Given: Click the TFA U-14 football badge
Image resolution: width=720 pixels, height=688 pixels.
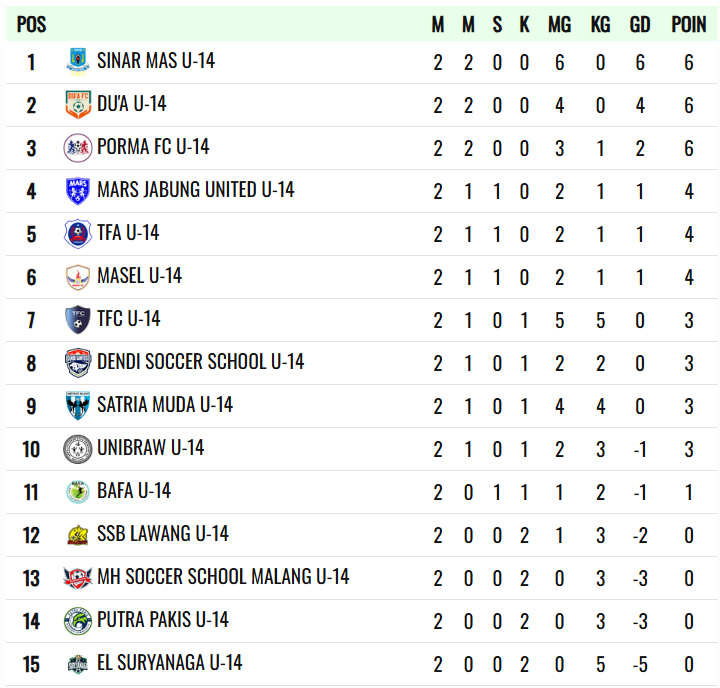Looking at the screenshot, I should click(78, 233).
